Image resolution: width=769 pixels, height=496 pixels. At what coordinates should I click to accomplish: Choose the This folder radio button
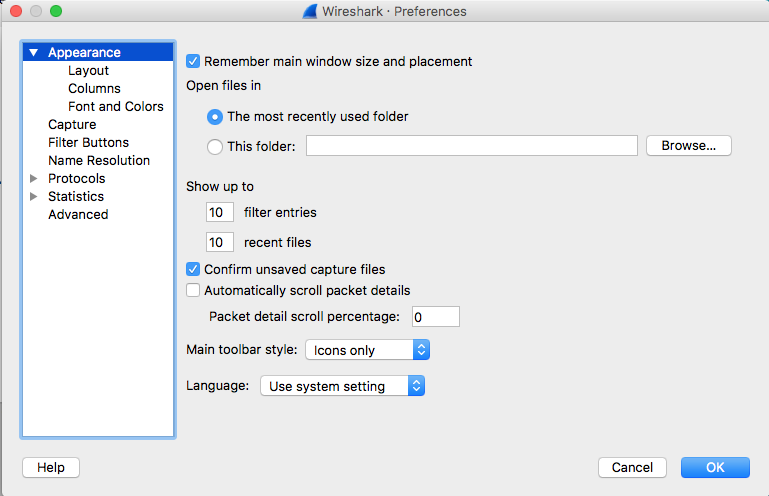tap(215, 147)
